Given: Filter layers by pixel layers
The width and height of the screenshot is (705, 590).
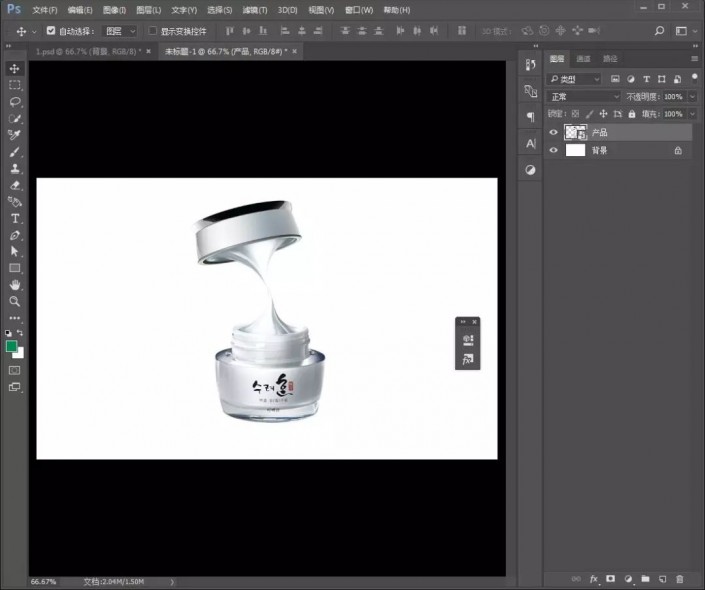Looking at the screenshot, I should point(615,79).
